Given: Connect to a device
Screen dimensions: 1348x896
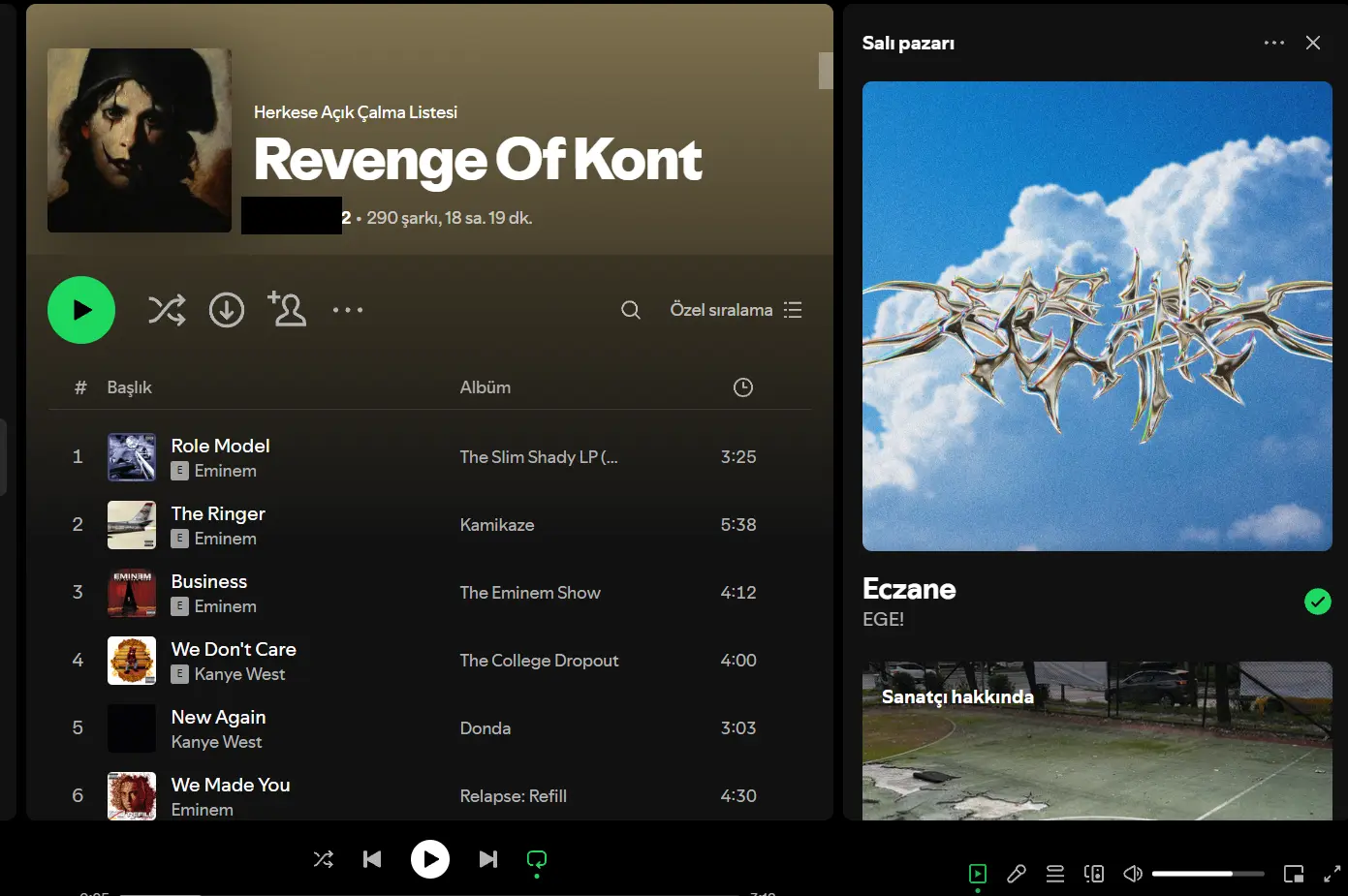Looking at the screenshot, I should tap(1094, 874).
